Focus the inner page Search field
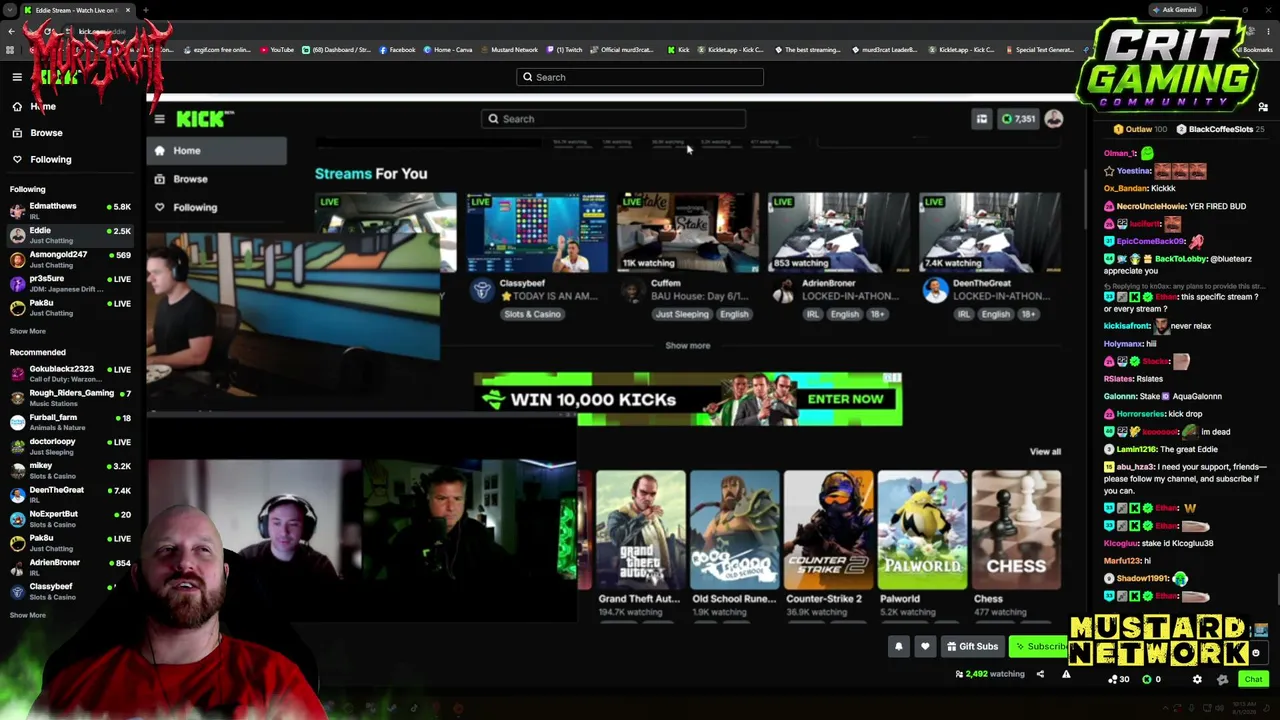1280x720 pixels. coord(614,119)
